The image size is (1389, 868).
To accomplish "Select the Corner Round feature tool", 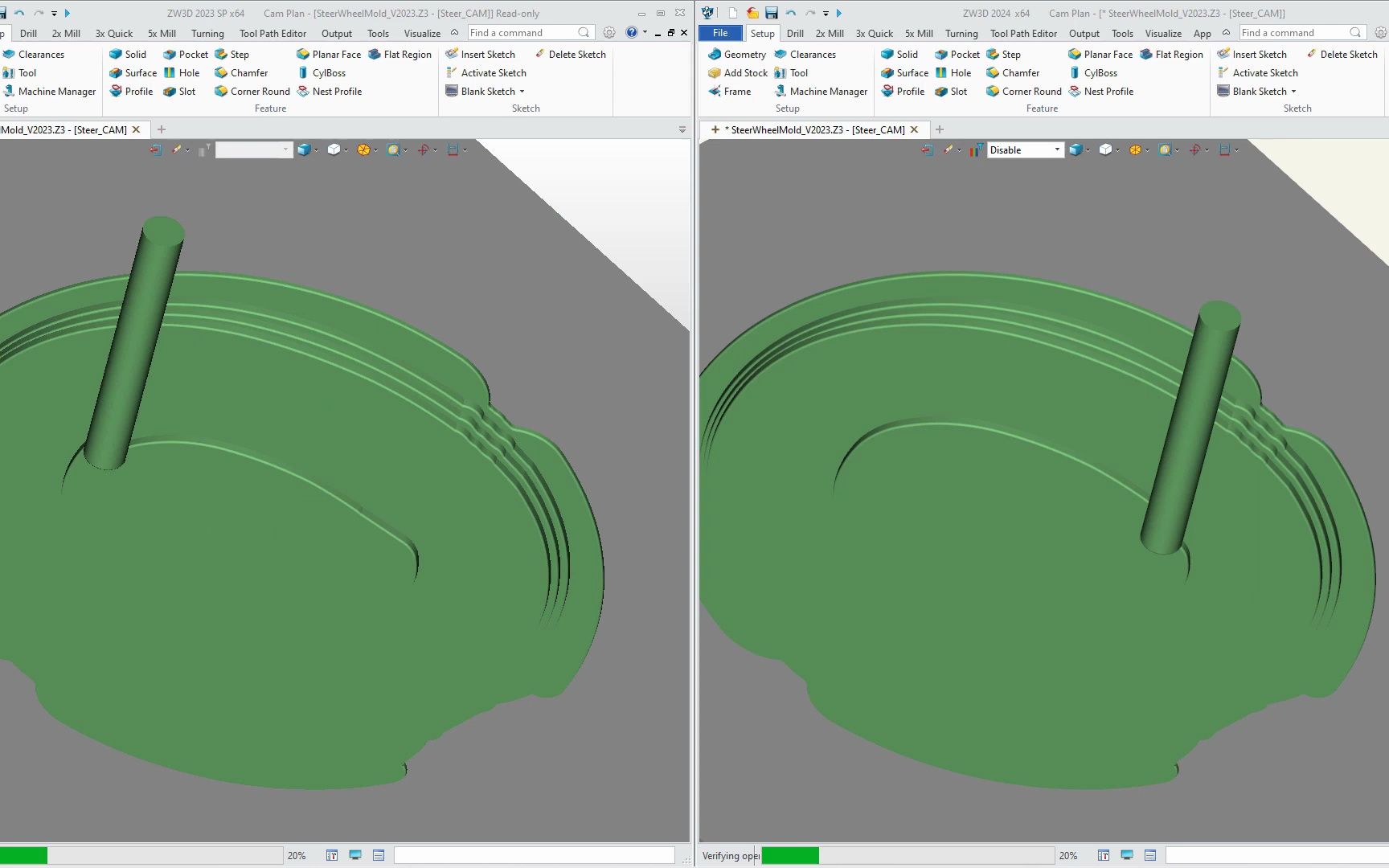I will point(1022,91).
